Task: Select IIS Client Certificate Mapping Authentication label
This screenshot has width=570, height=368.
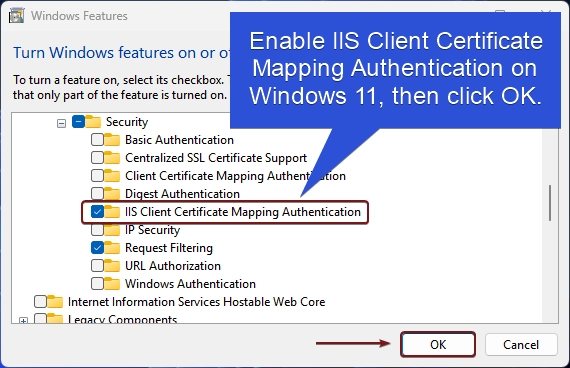Action: (243, 212)
